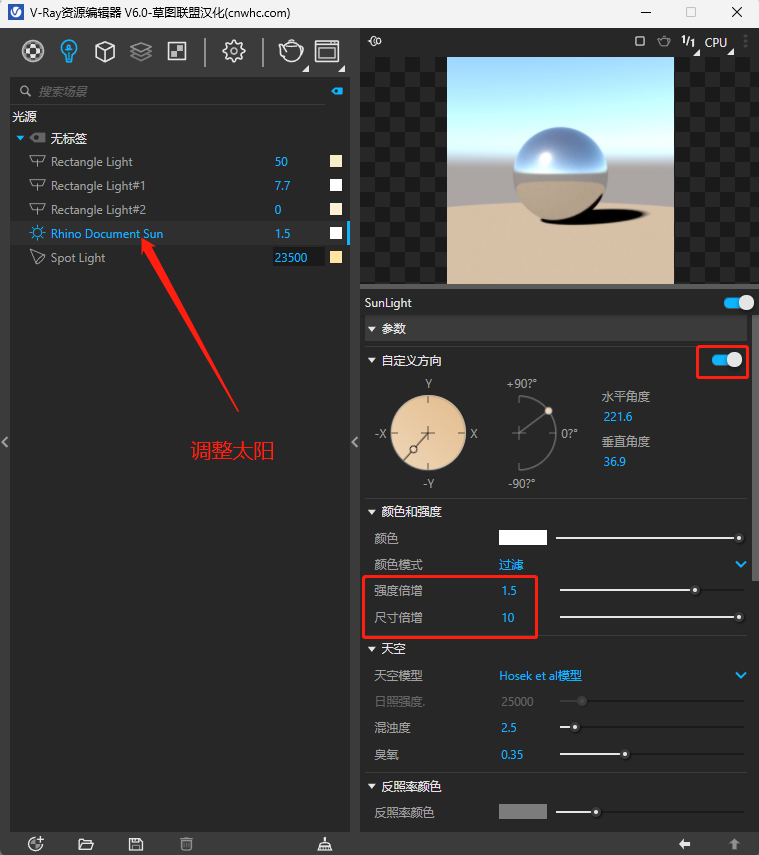
Task: Open the Materials tab icon
Action: click(x=33, y=51)
